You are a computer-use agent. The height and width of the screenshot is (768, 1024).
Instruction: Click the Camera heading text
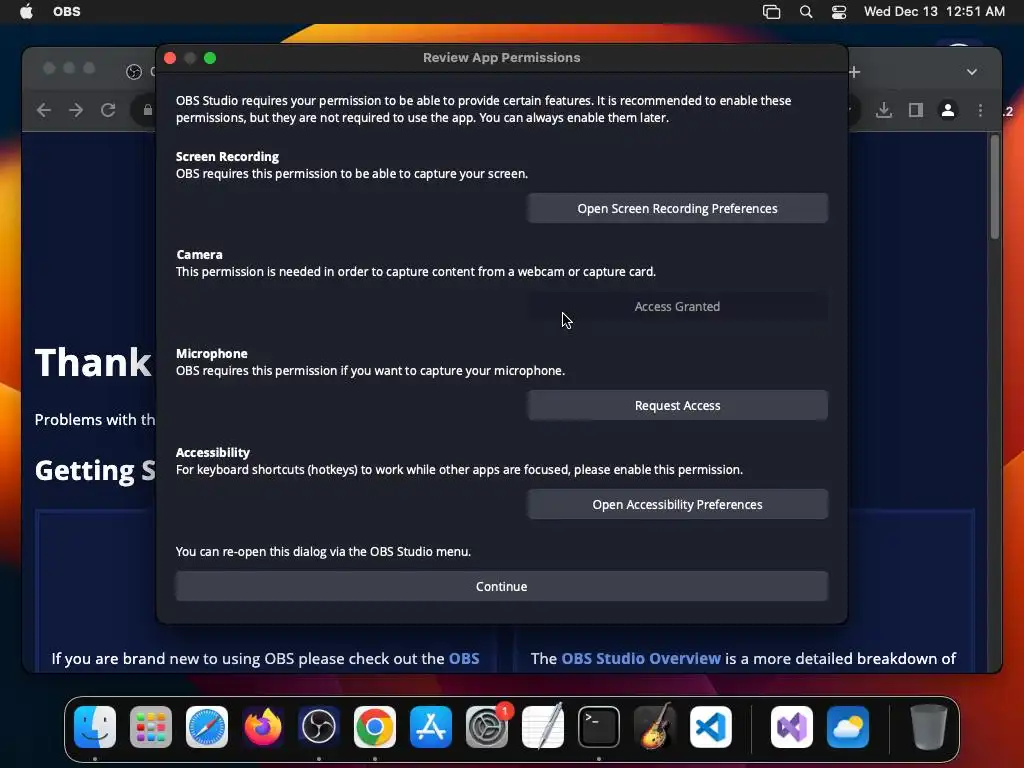pyautogui.click(x=199, y=255)
